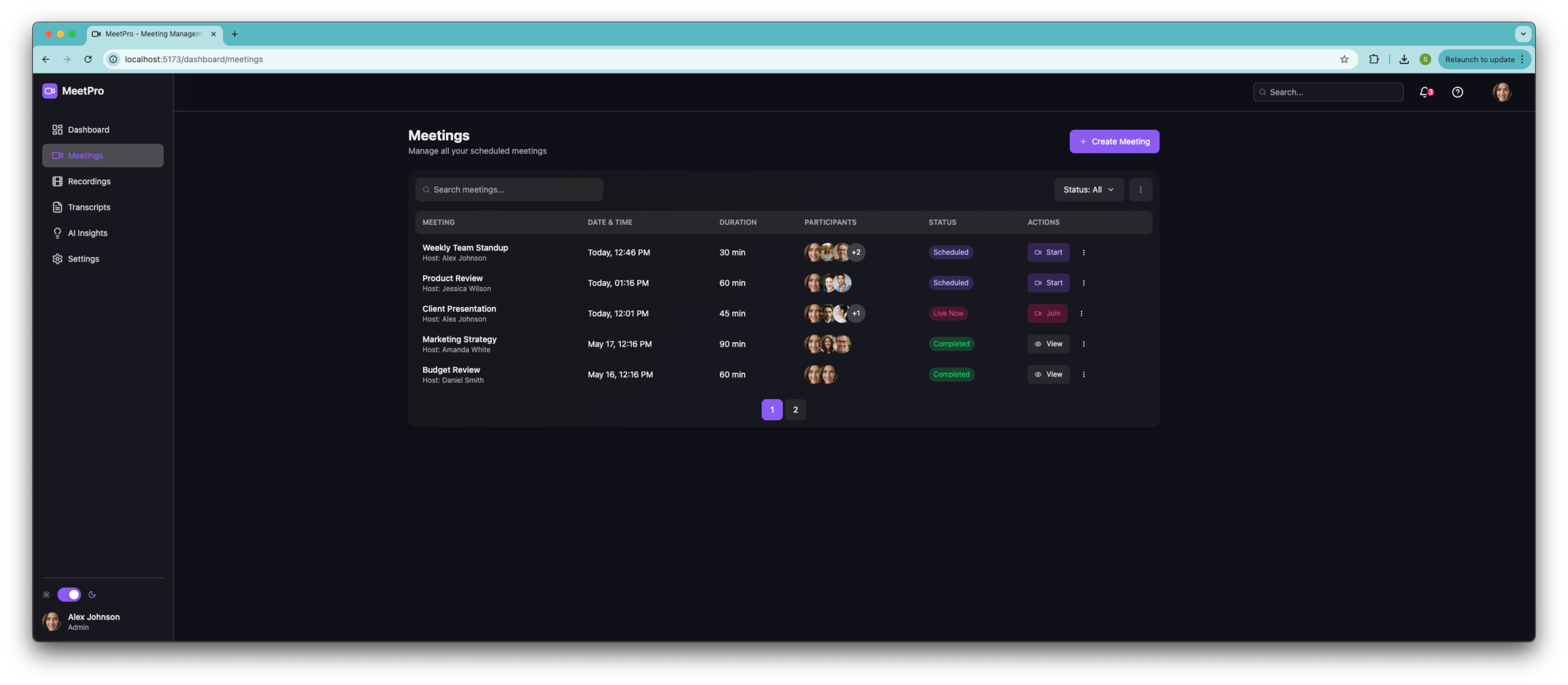Screen dimensions: 1568x685
Task: Toggle the dark mode switch
Action: tap(69, 594)
